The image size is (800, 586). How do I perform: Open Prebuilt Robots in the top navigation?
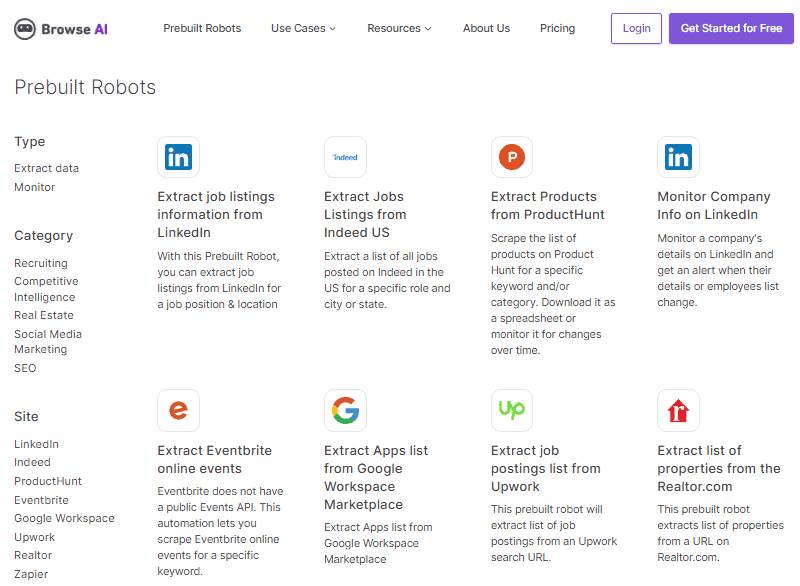click(202, 29)
